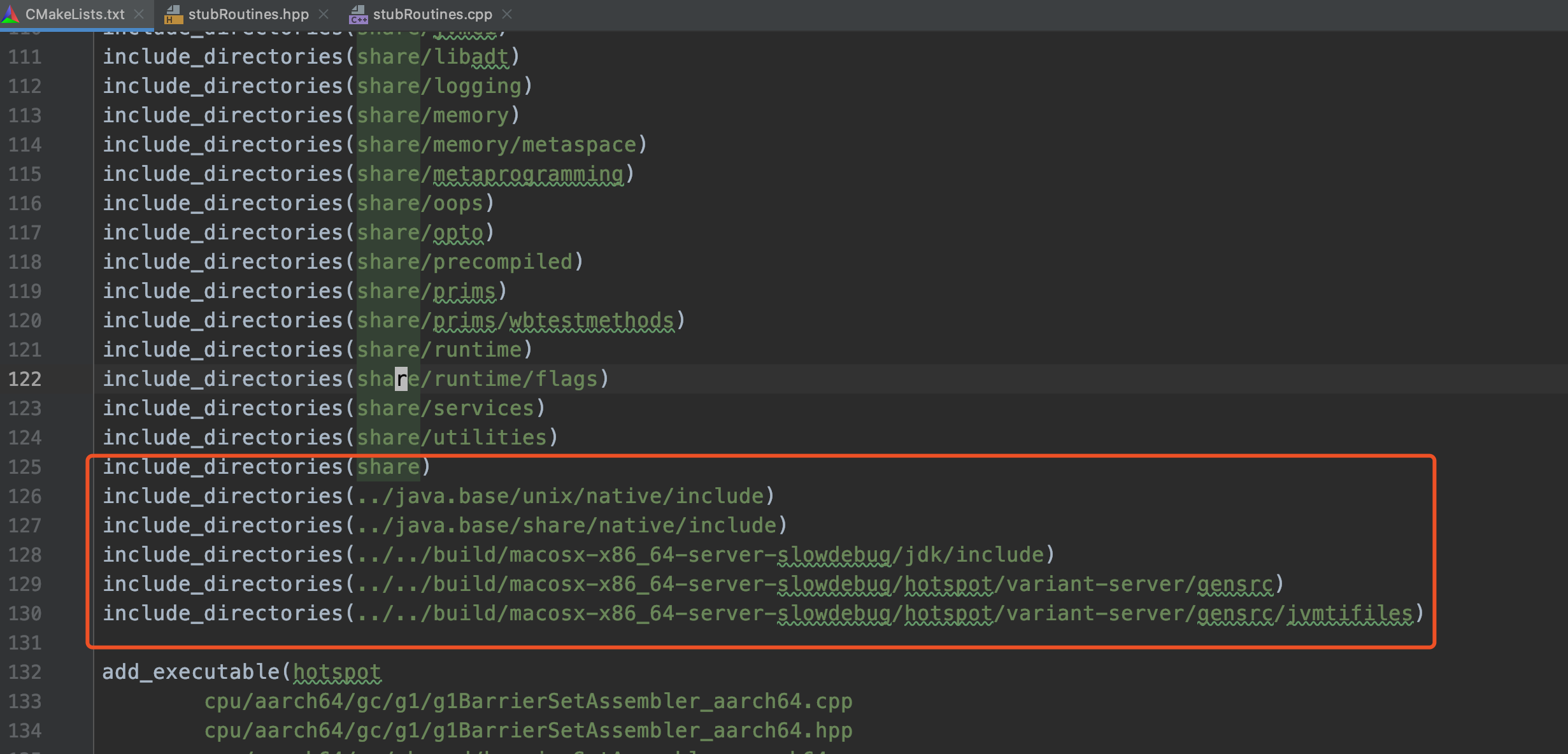
Task: Click include_directories(share) on line 125
Action: click(x=267, y=467)
